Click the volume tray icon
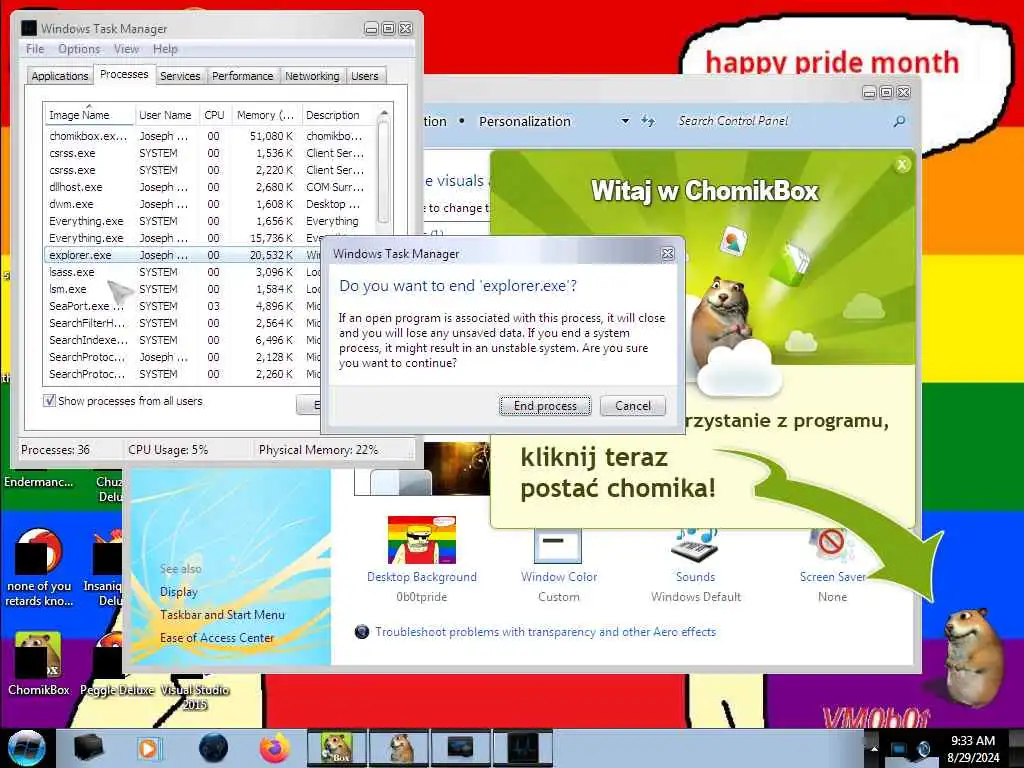This screenshot has height=768, width=1024. click(x=924, y=749)
